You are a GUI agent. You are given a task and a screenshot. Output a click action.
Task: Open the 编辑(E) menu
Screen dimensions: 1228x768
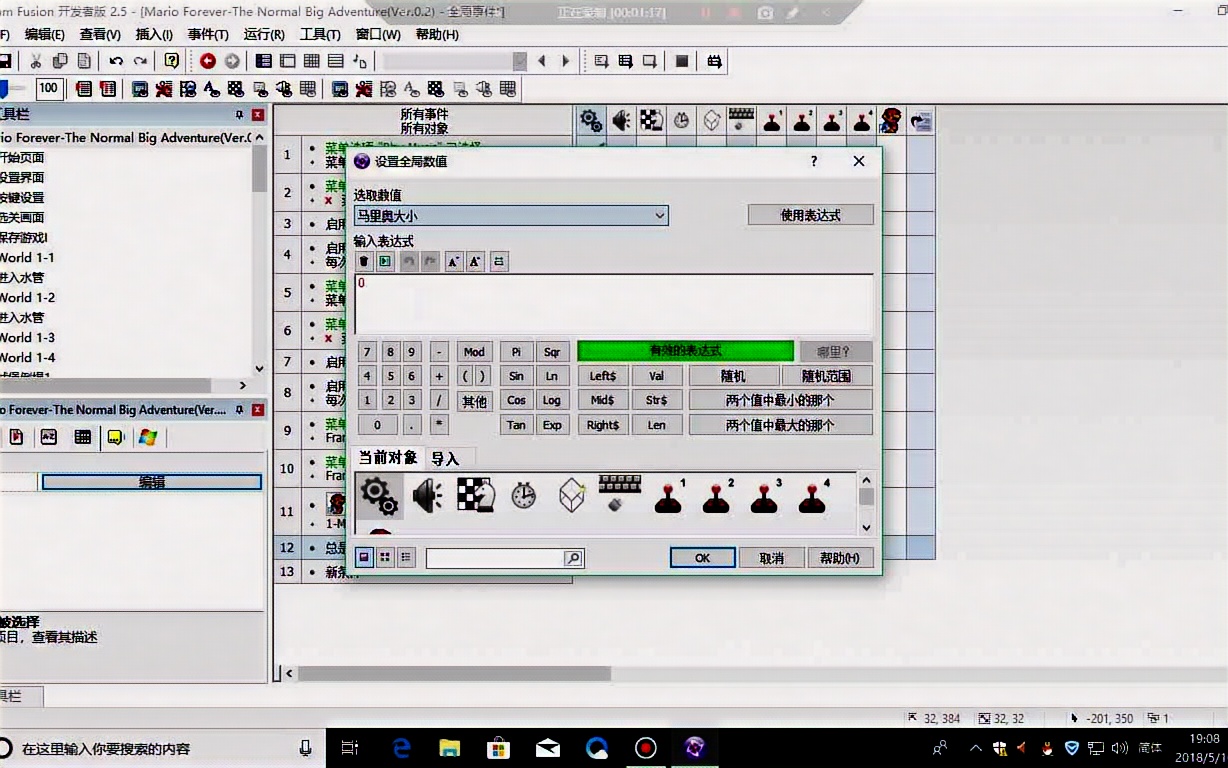(x=45, y=34)
